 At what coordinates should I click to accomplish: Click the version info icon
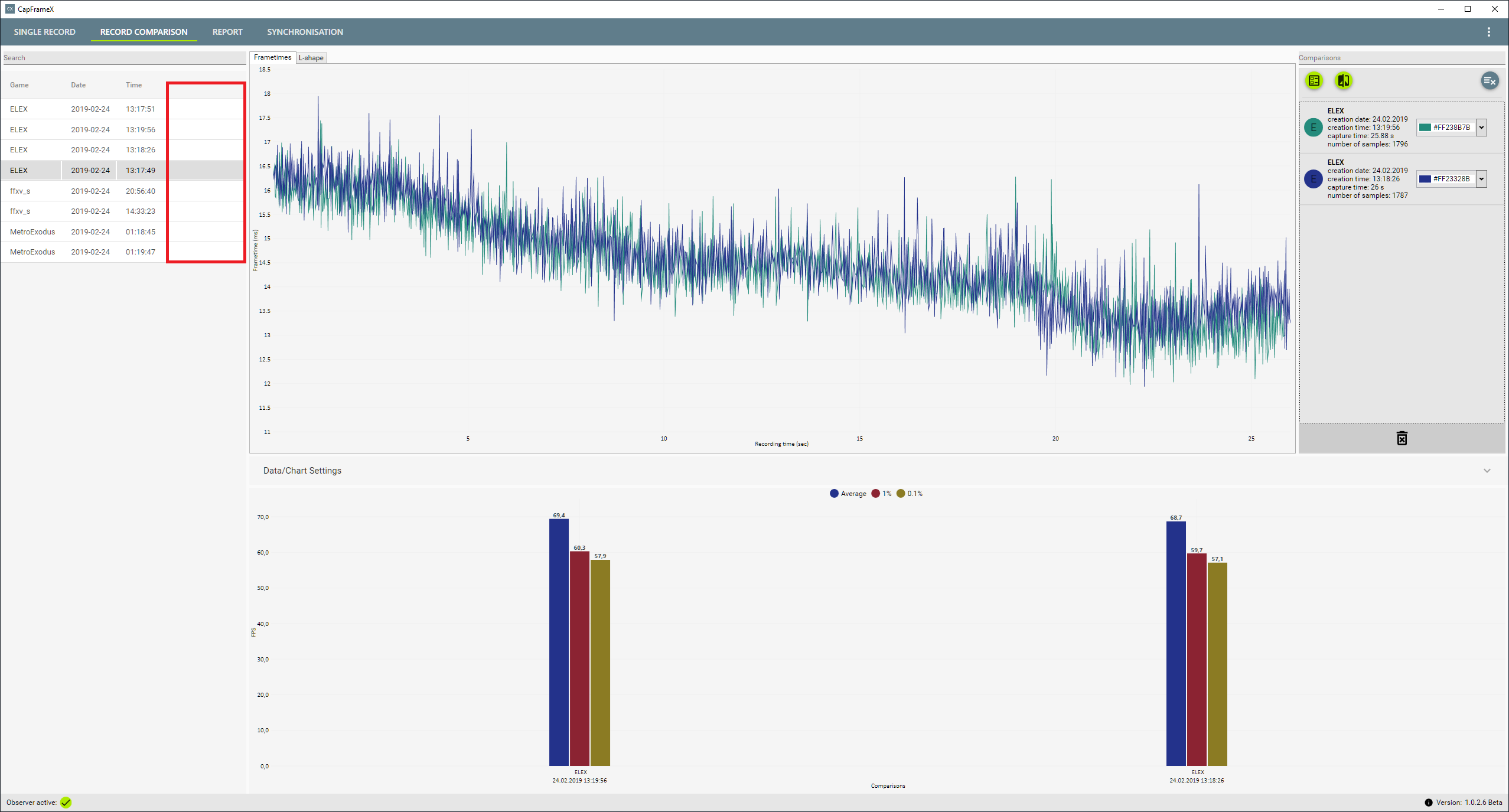click(x=1428, y=803)
